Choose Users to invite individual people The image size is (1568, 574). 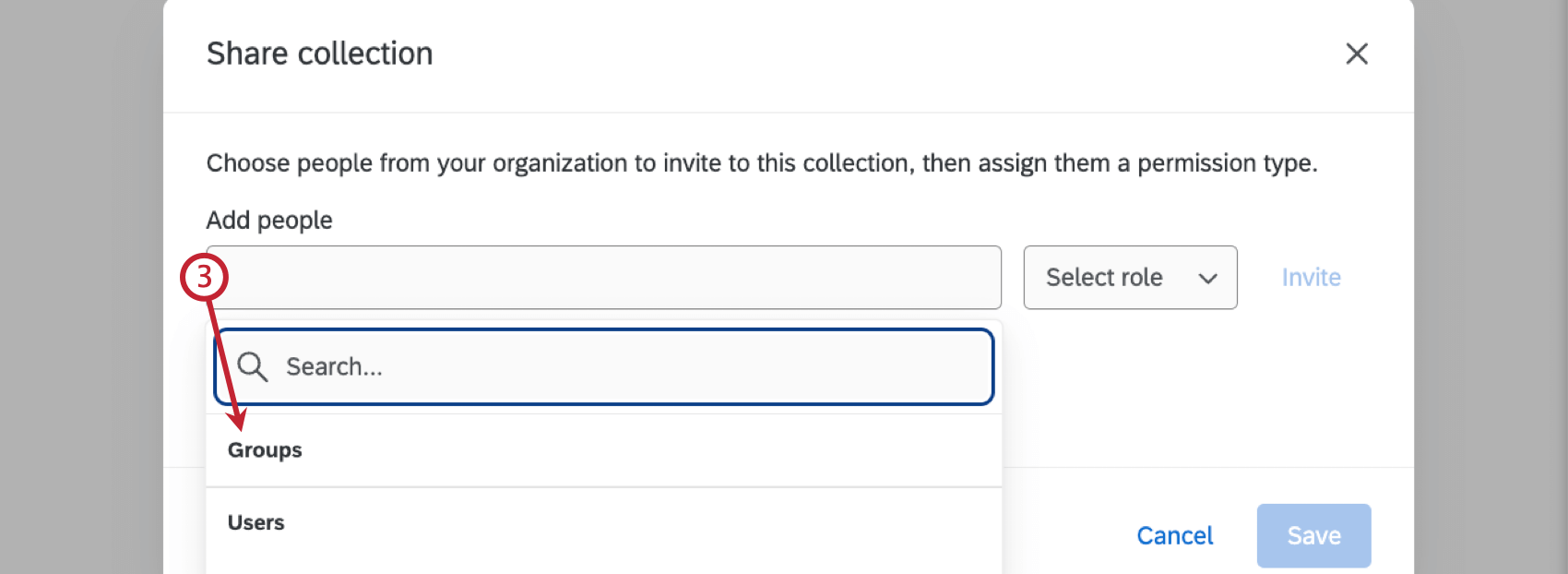[255, 522]
